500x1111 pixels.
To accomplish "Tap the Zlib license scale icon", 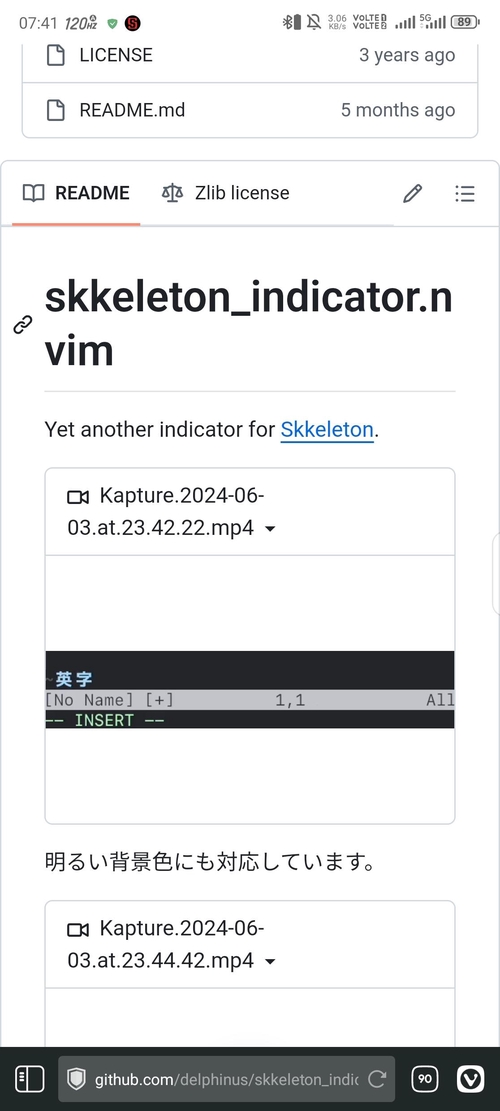I will pyautogui.click(x=172, y=193).
